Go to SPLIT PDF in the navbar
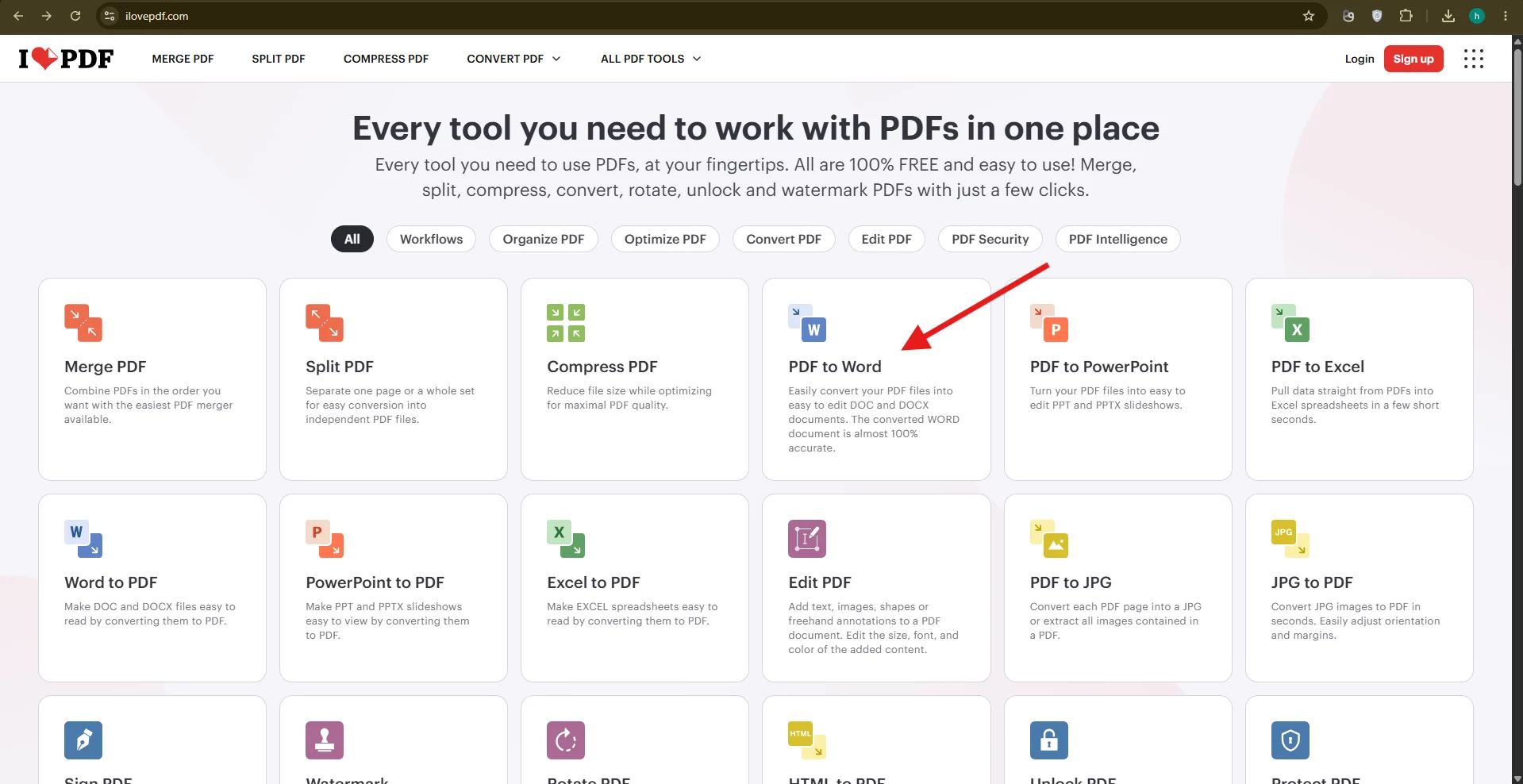 [279, 59]
